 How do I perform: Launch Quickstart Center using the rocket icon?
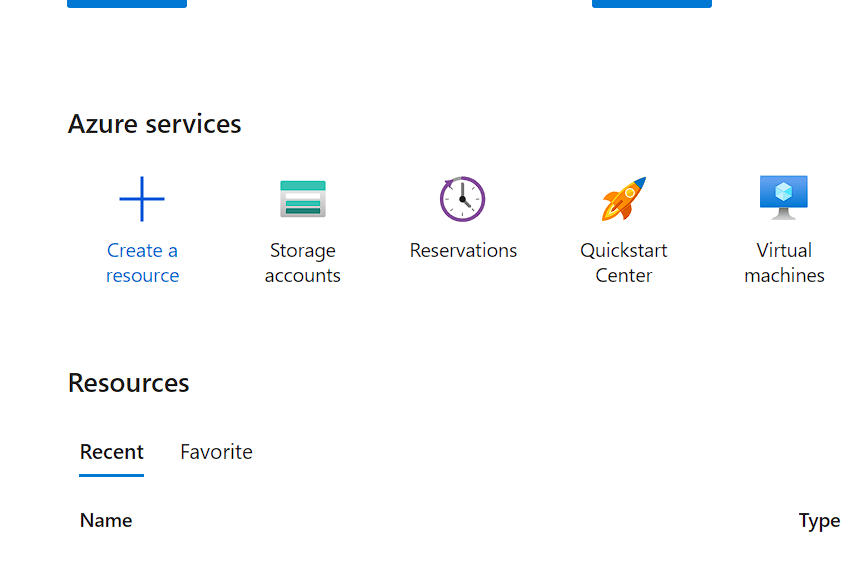coord(624,199)
